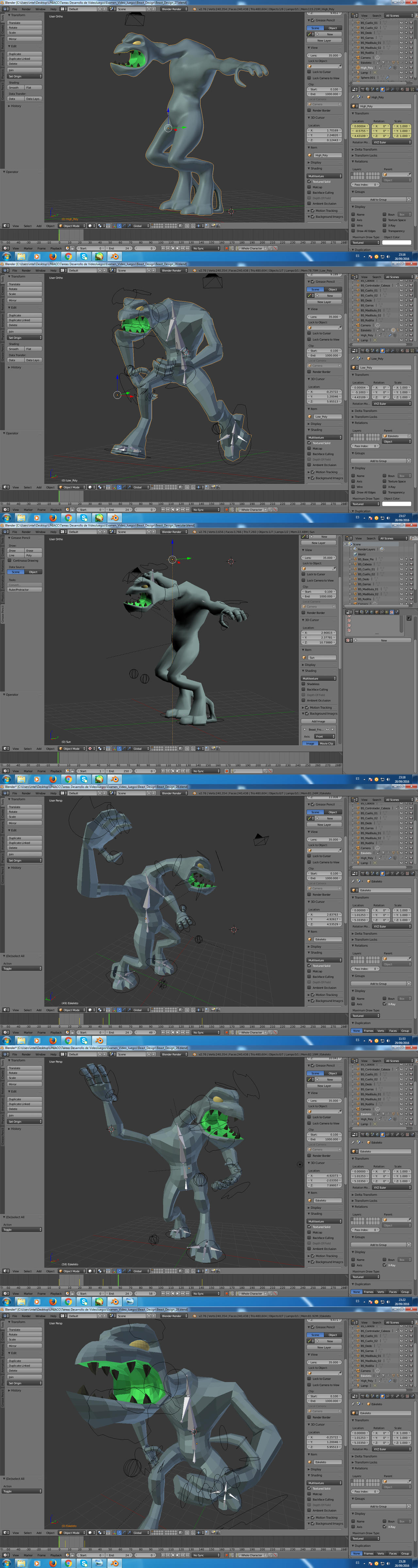Click jump-to-start playback icon in the Beast_Design_27 window

point(162,248)
